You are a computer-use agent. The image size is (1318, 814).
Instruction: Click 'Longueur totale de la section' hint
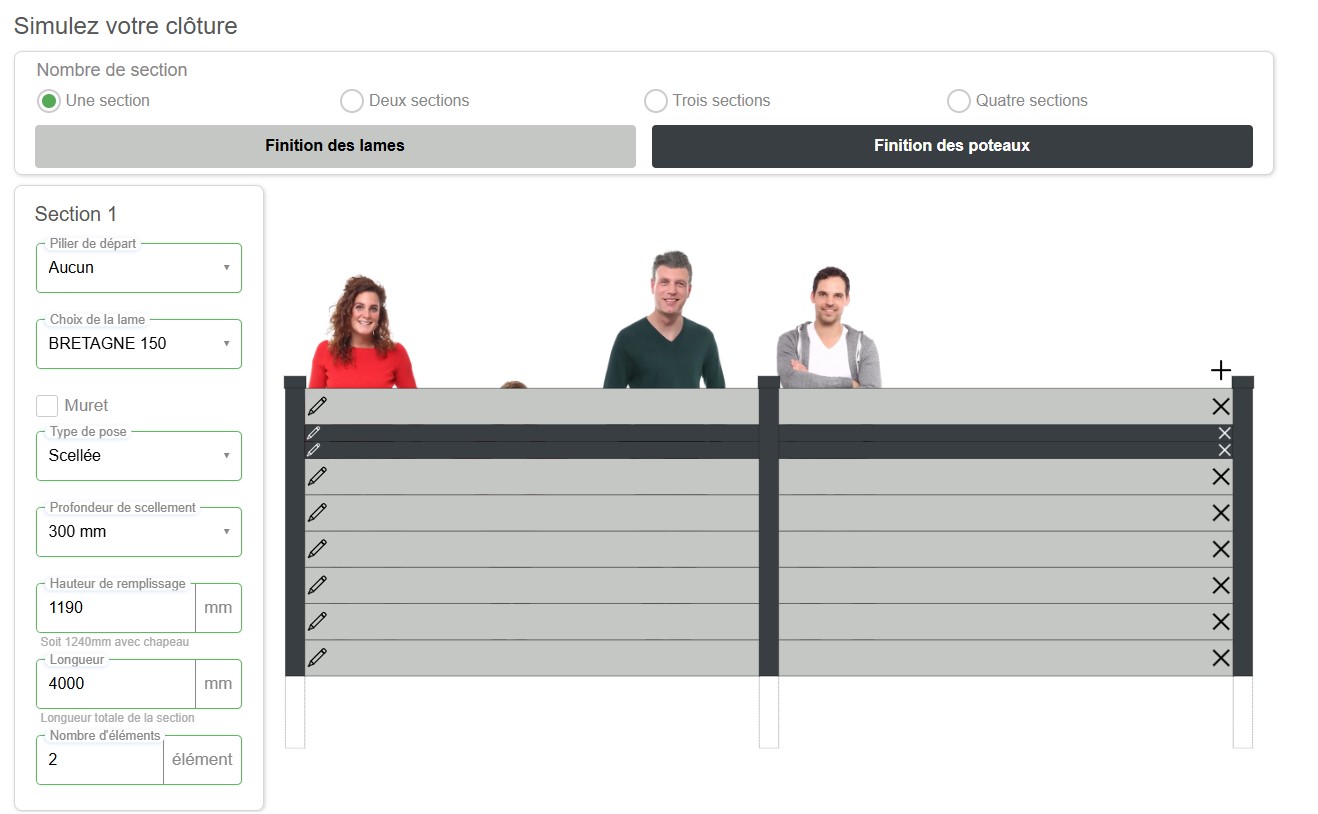pos(118,718)
